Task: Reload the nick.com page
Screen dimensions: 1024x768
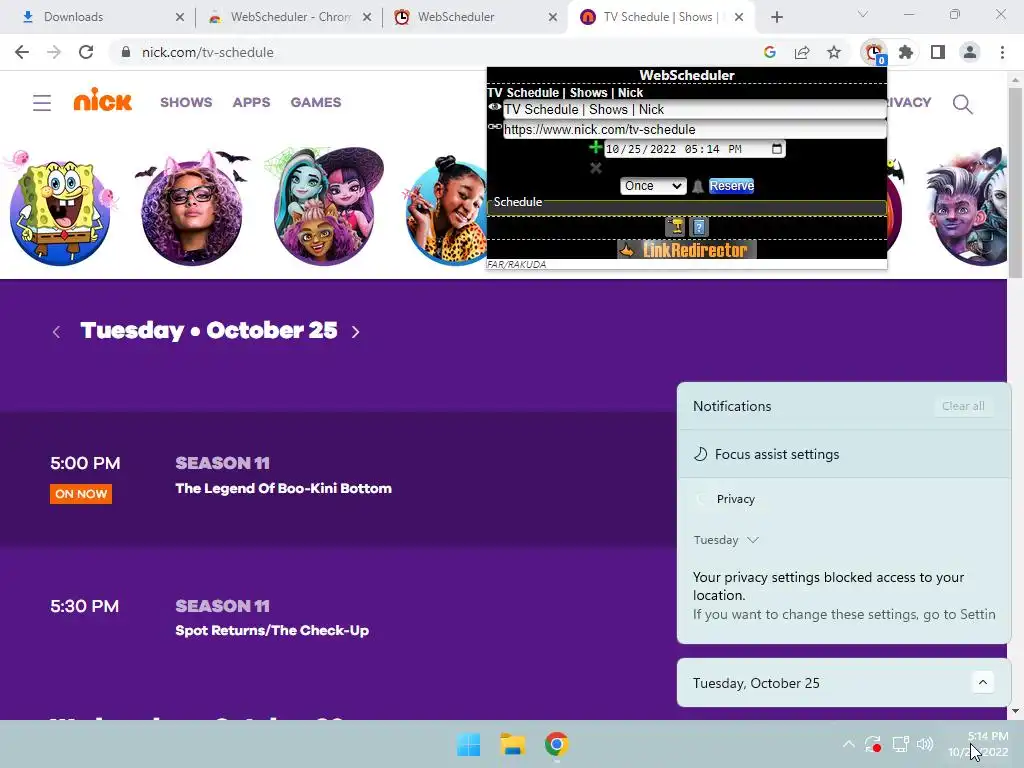Action: (x=86, y=52)
